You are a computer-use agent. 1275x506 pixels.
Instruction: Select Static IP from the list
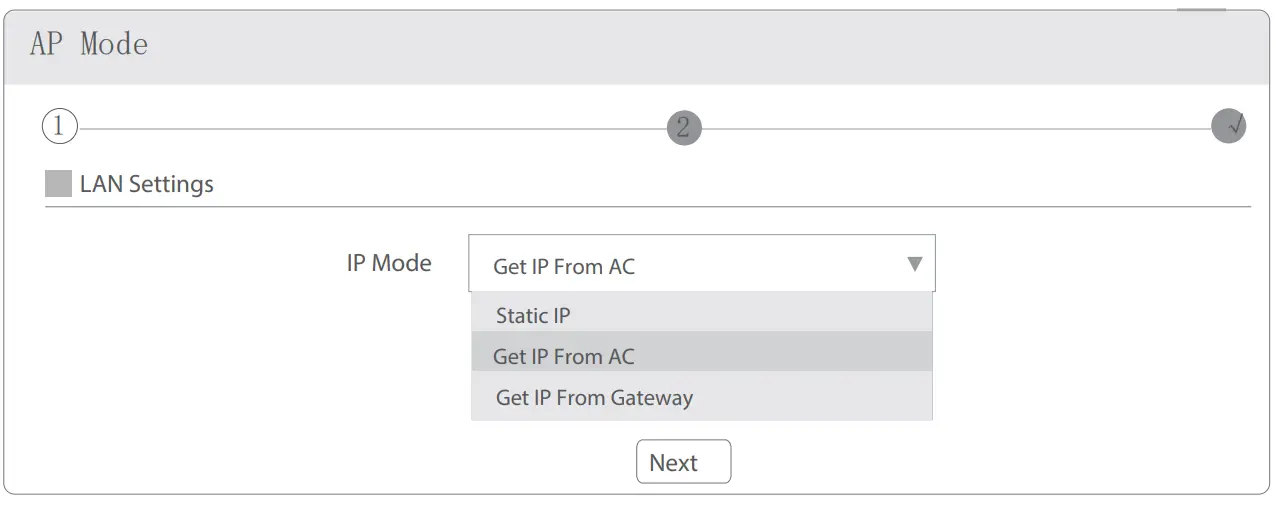[533, 316]
